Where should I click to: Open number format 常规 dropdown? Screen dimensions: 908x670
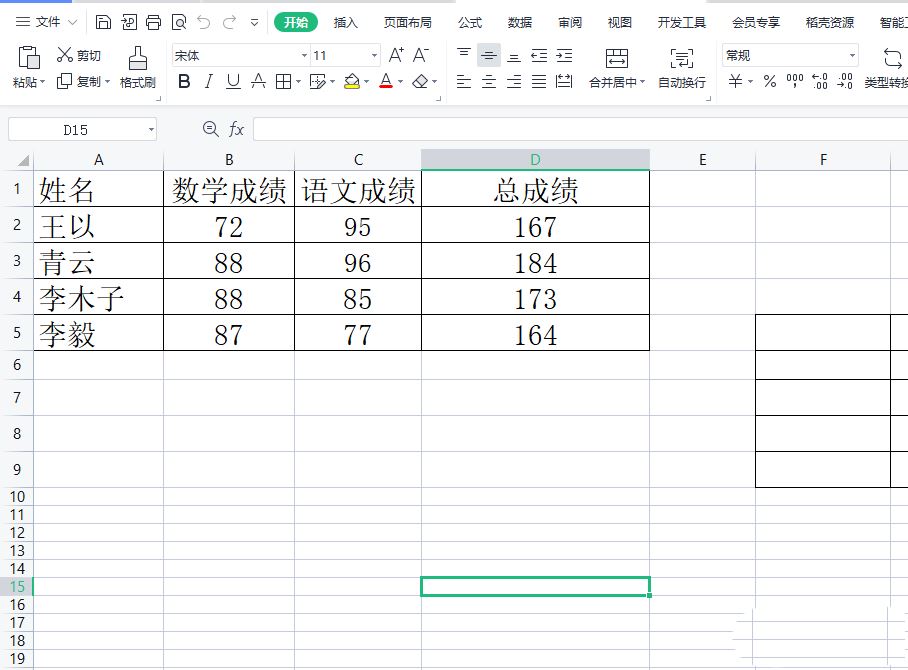852,56
